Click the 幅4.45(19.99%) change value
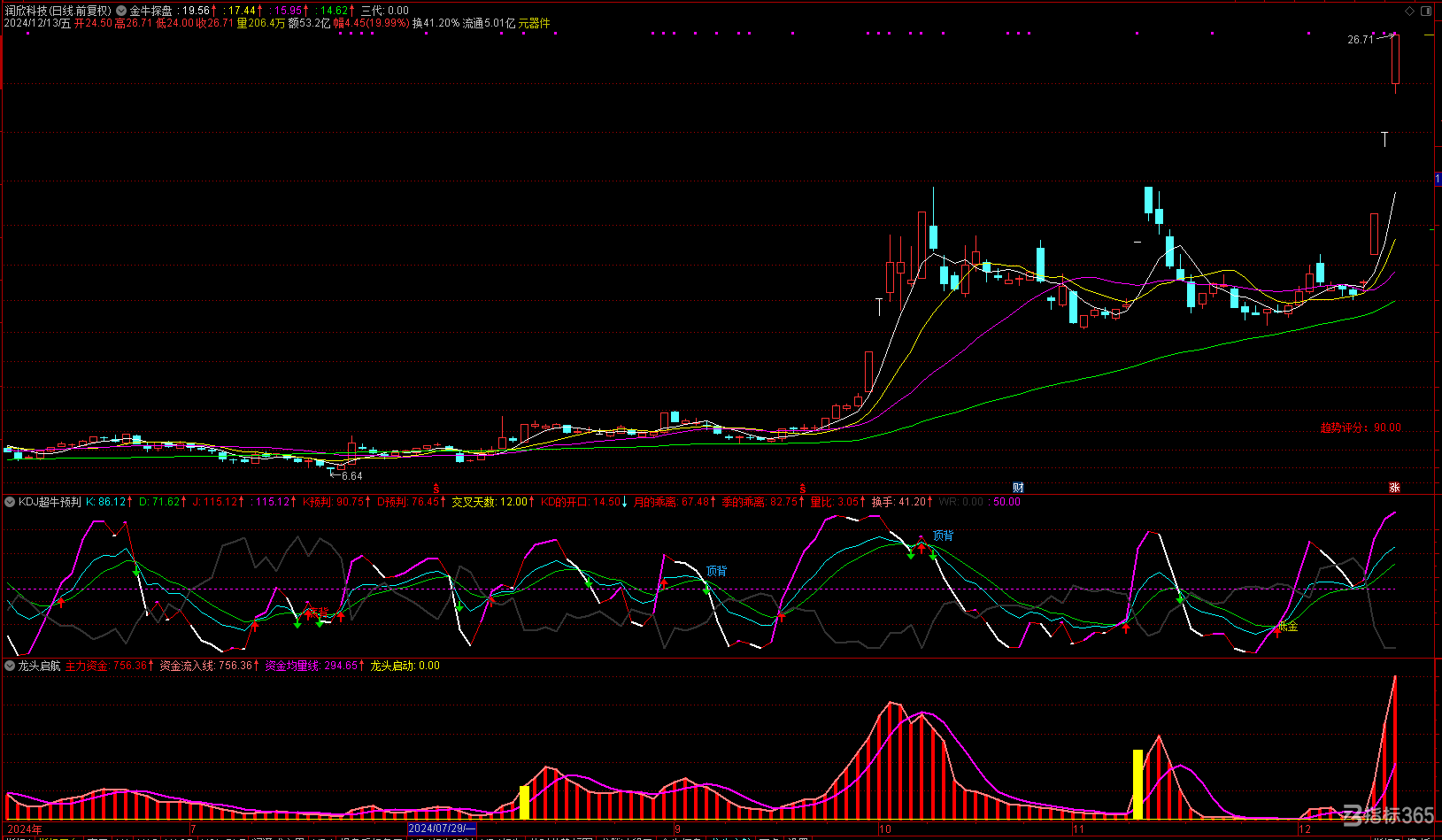 tap(372, 23)
